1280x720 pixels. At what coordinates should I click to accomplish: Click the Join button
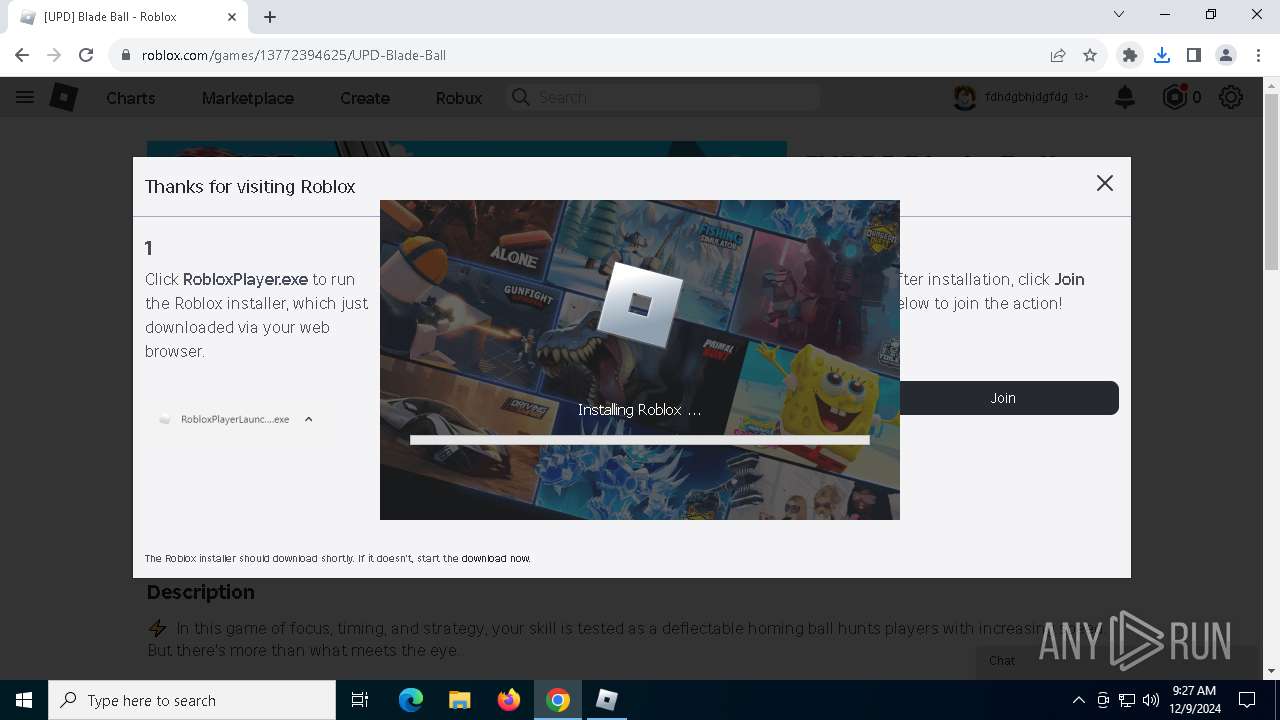coord(1003,398)
